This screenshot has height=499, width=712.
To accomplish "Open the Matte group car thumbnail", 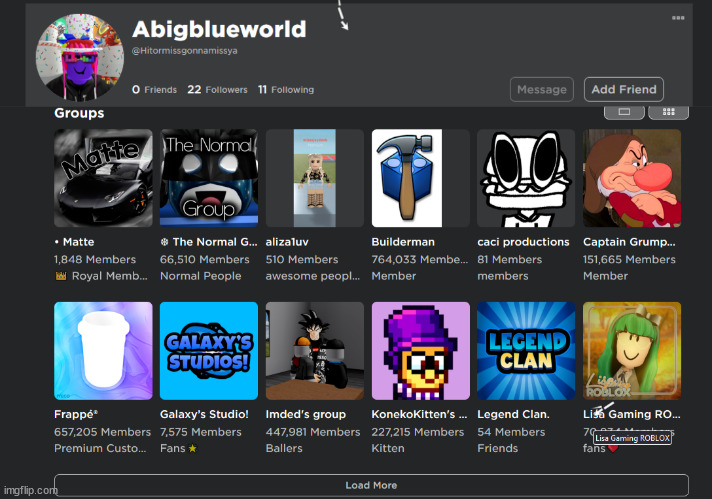I will click(103, 178).
